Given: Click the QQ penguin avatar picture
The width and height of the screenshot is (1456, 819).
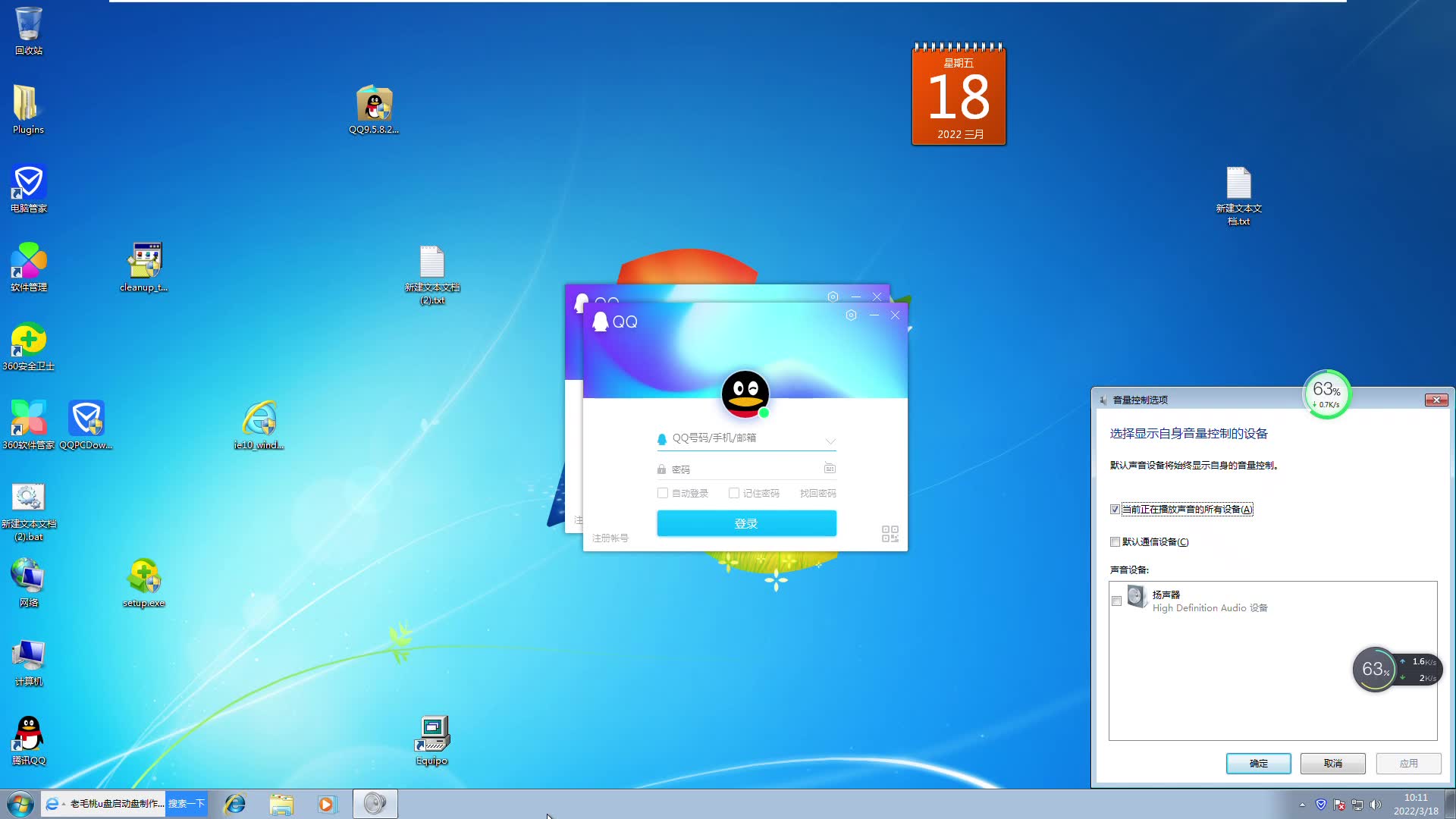Looking at the screenshot, I should click(x=745, y=394).
